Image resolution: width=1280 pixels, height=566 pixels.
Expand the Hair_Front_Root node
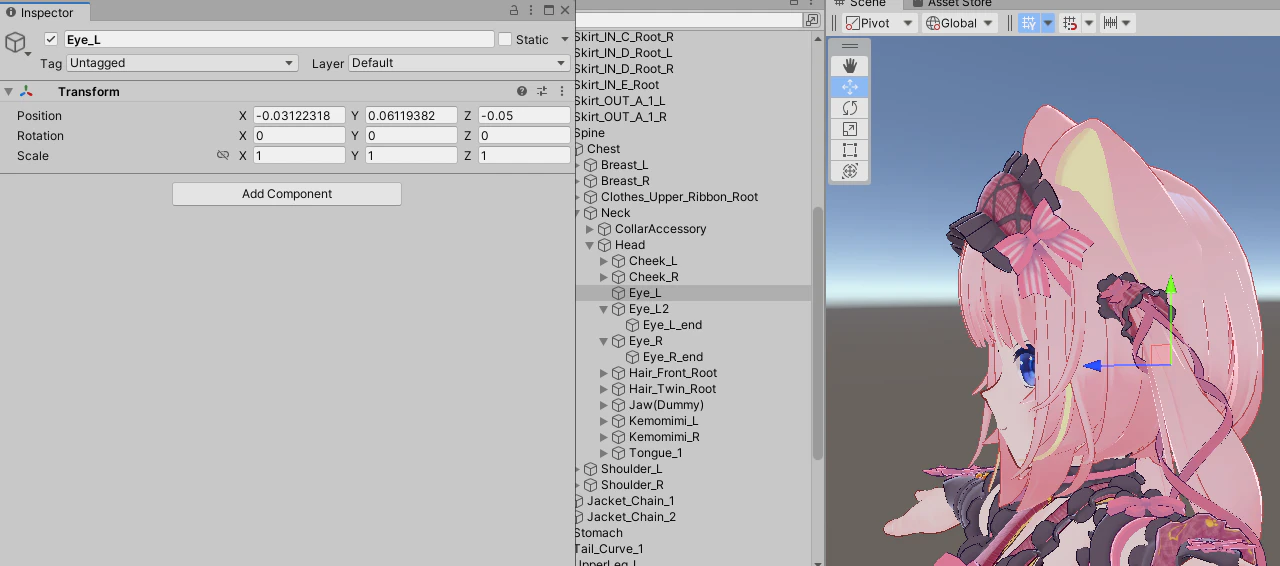(x=604, y=373)
